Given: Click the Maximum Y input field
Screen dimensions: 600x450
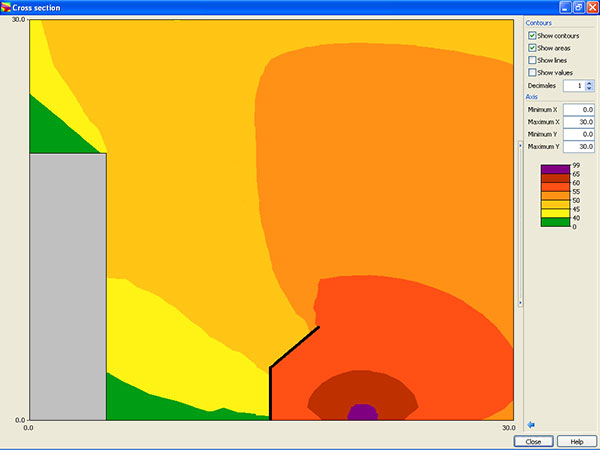Looking at the screenshot, I should (579, 146).
